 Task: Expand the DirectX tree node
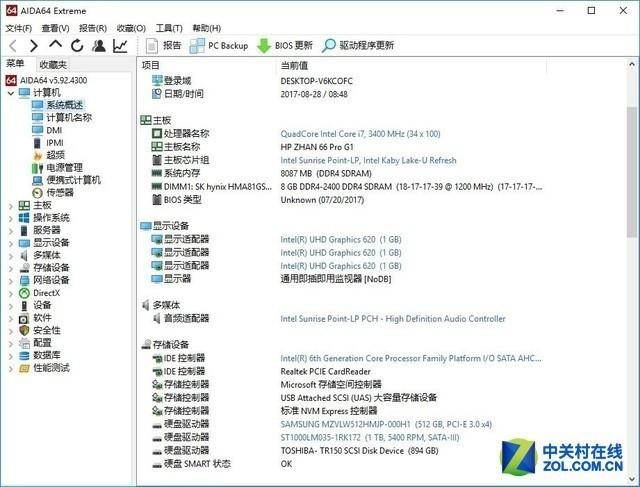(11, 294)
